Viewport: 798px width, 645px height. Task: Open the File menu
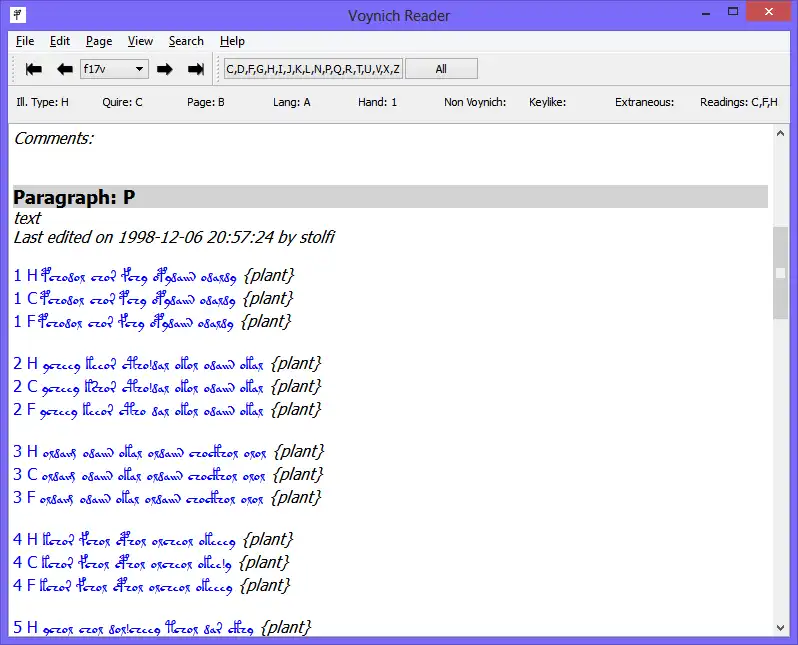pyautogui.click(x=25, y=41)
